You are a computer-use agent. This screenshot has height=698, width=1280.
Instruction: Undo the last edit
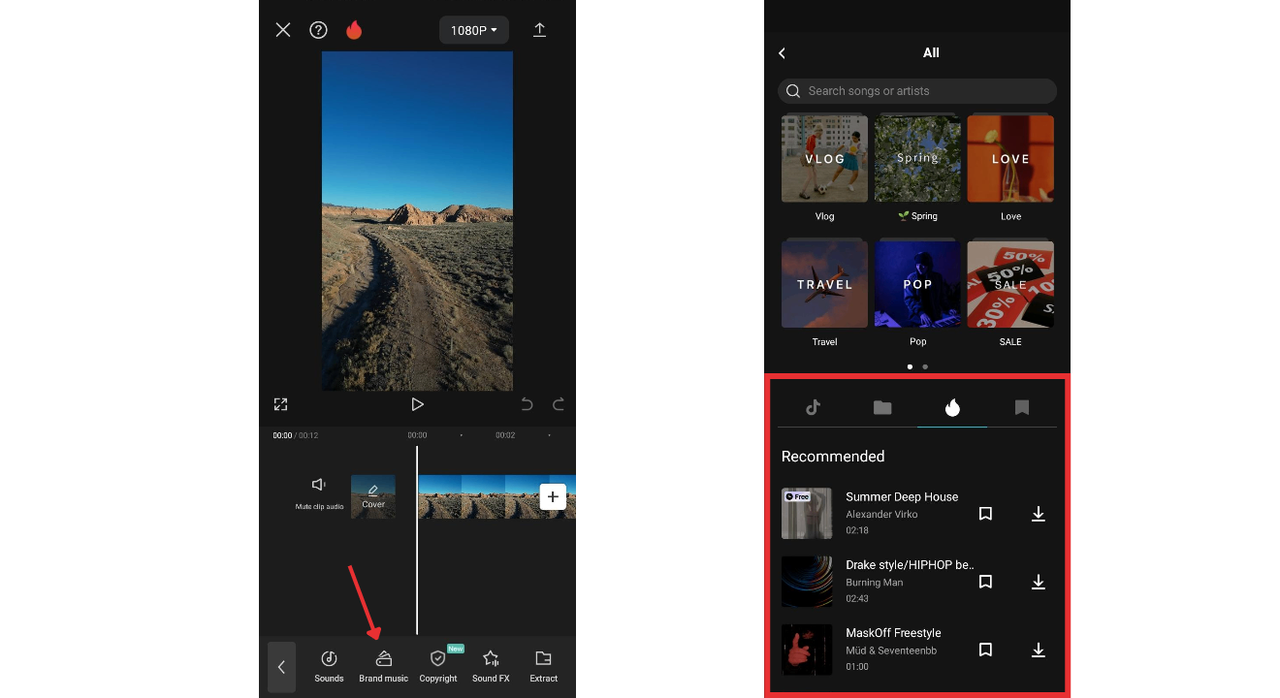click(527, 404)
